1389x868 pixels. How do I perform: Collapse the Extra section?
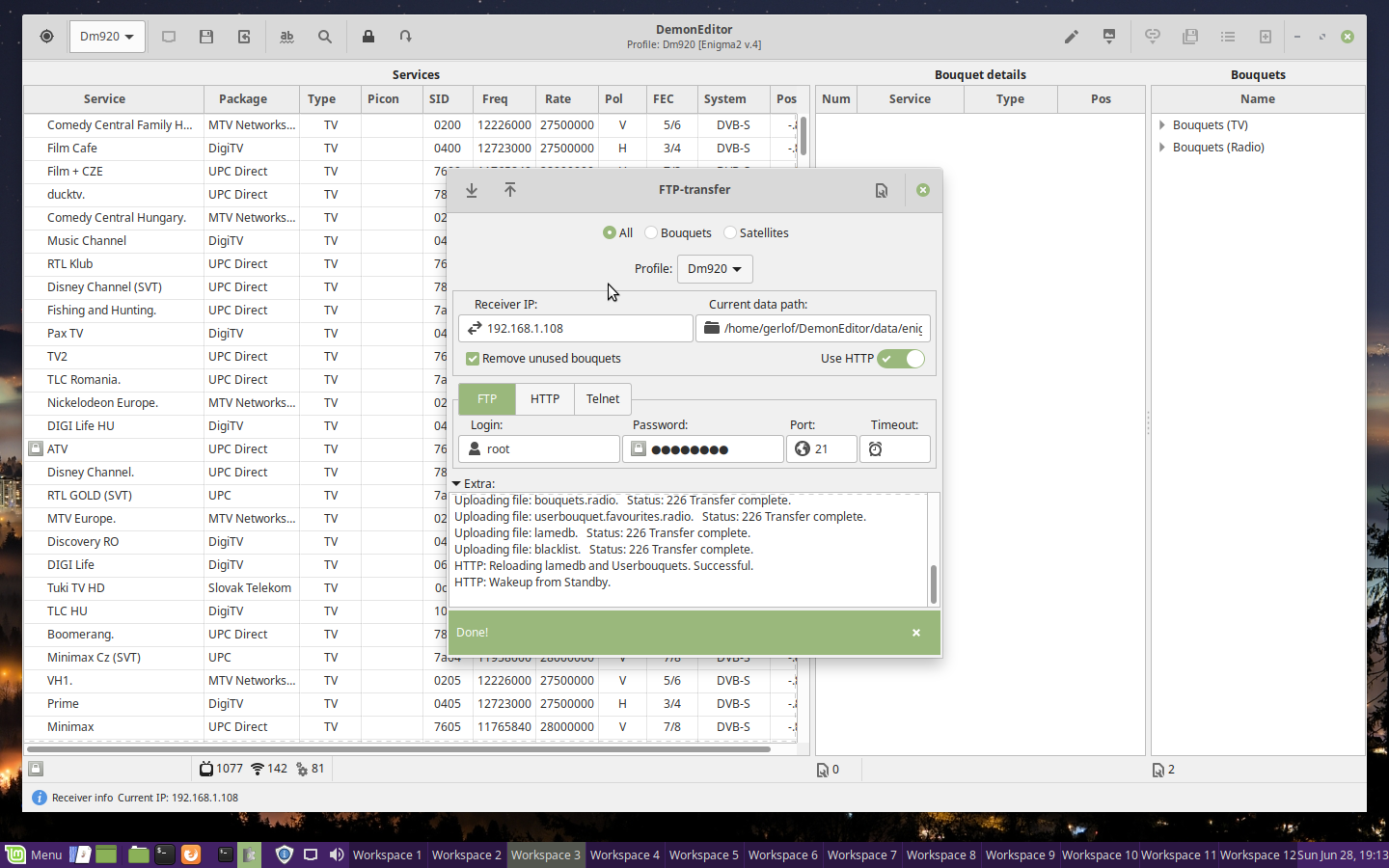[x=456, y=484]
